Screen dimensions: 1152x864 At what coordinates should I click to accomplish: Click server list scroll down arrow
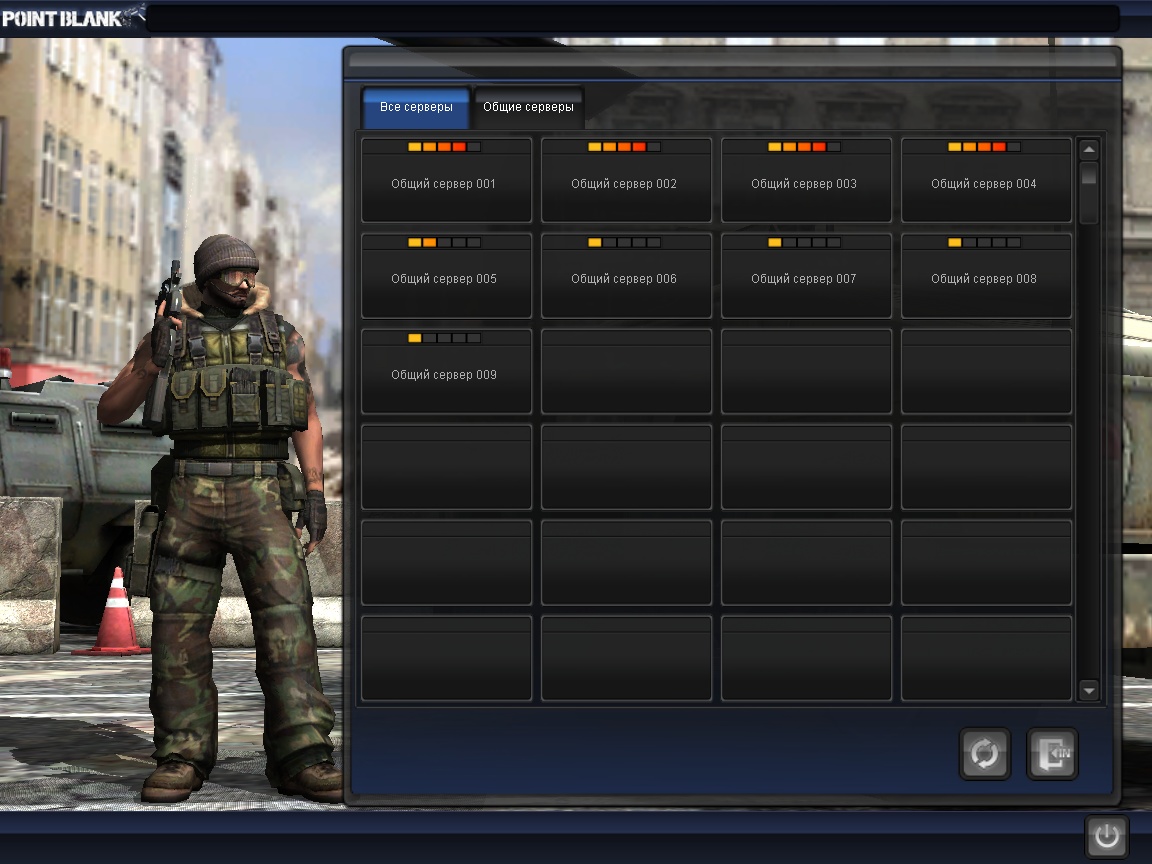coord(1089,690)
